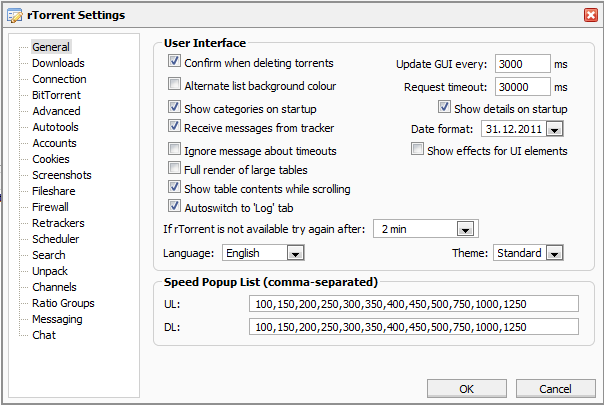This screenshot has height=406, width=604.
Task: Switch to Ratio Groups settings
Action: (63, 303)
